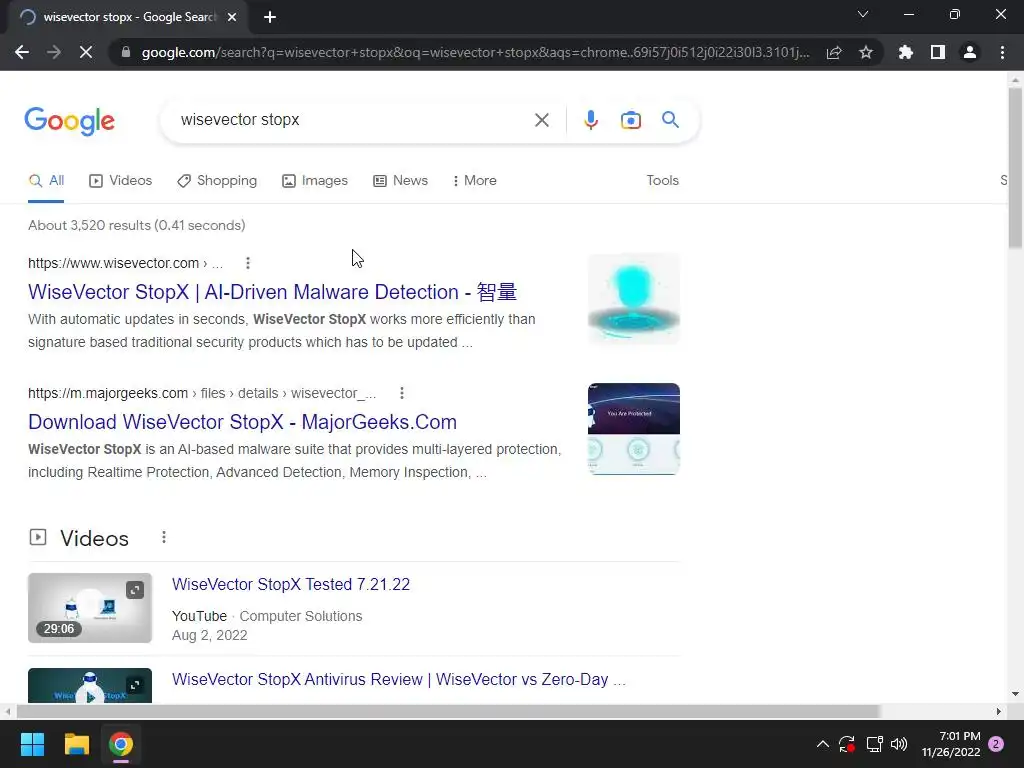The height and width of the screenshot is (768, 1024).
Task: Click the Google logo
Action: [x=70, y=121]
